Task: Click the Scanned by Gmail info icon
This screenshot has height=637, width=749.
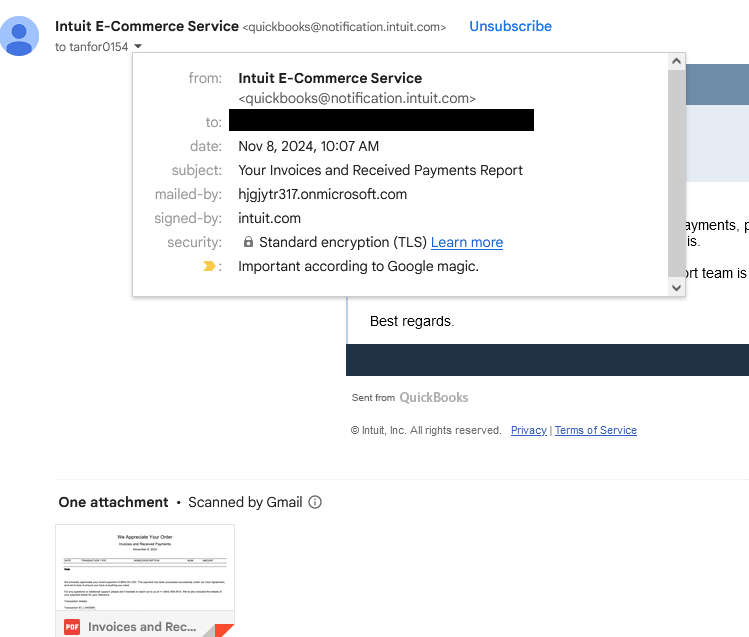Action: pos(315,502)
